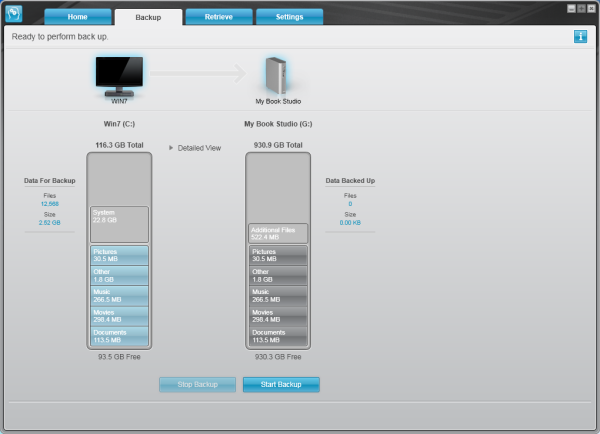This screenshot has width=600, height=434.
Task: Select Additional Files 522.4 MB block
Action: pyautogui.click(x=278, y=233)
